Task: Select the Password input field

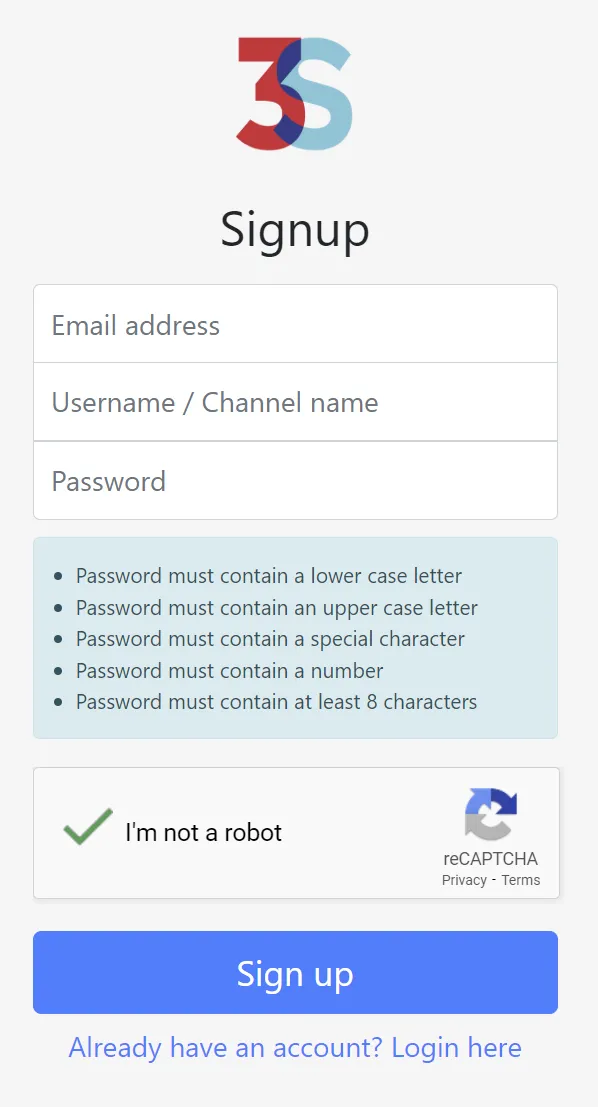Action: coord(295,481)
